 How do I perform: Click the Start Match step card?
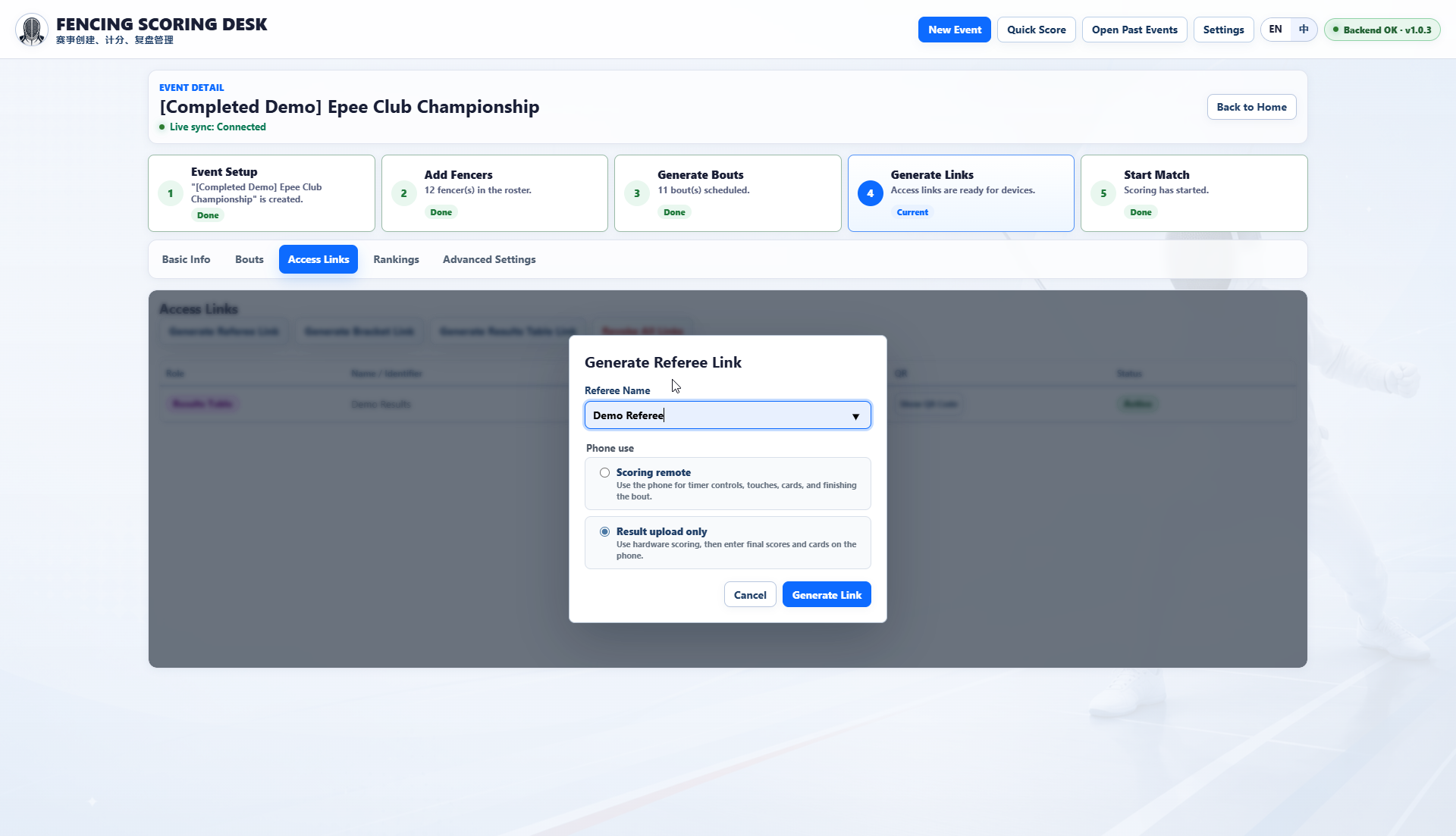(1194, 193)
